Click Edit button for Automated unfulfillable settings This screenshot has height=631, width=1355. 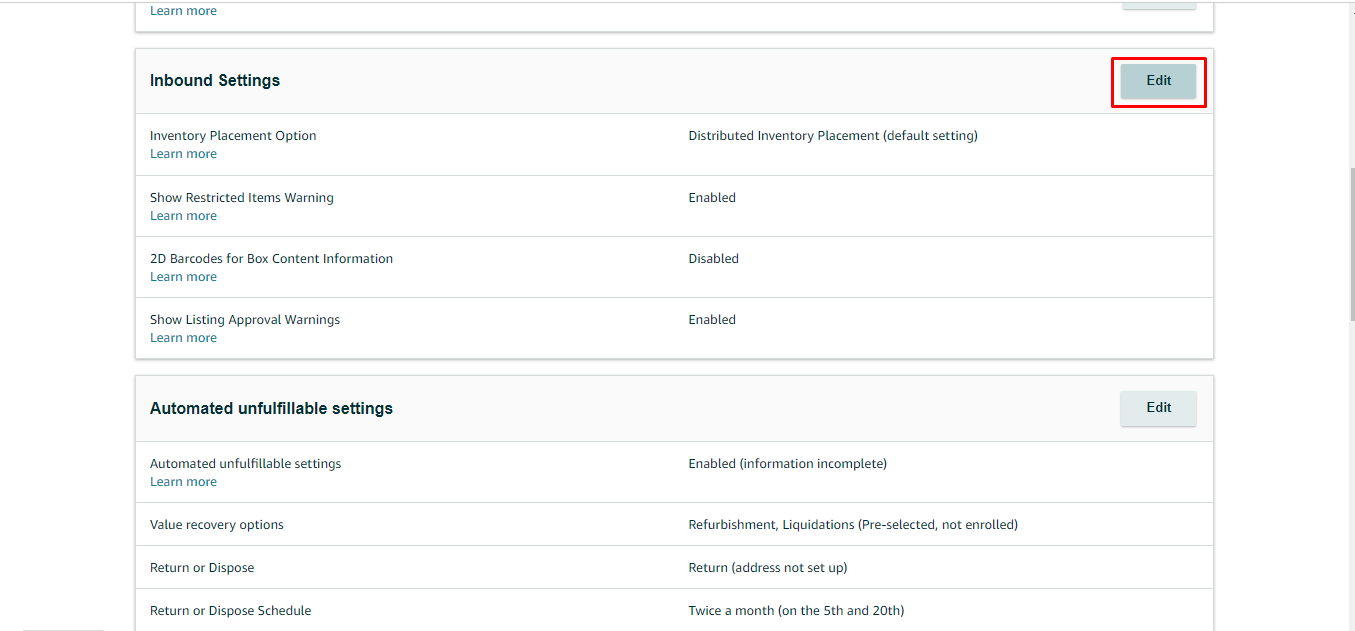tap(1158, 408)
